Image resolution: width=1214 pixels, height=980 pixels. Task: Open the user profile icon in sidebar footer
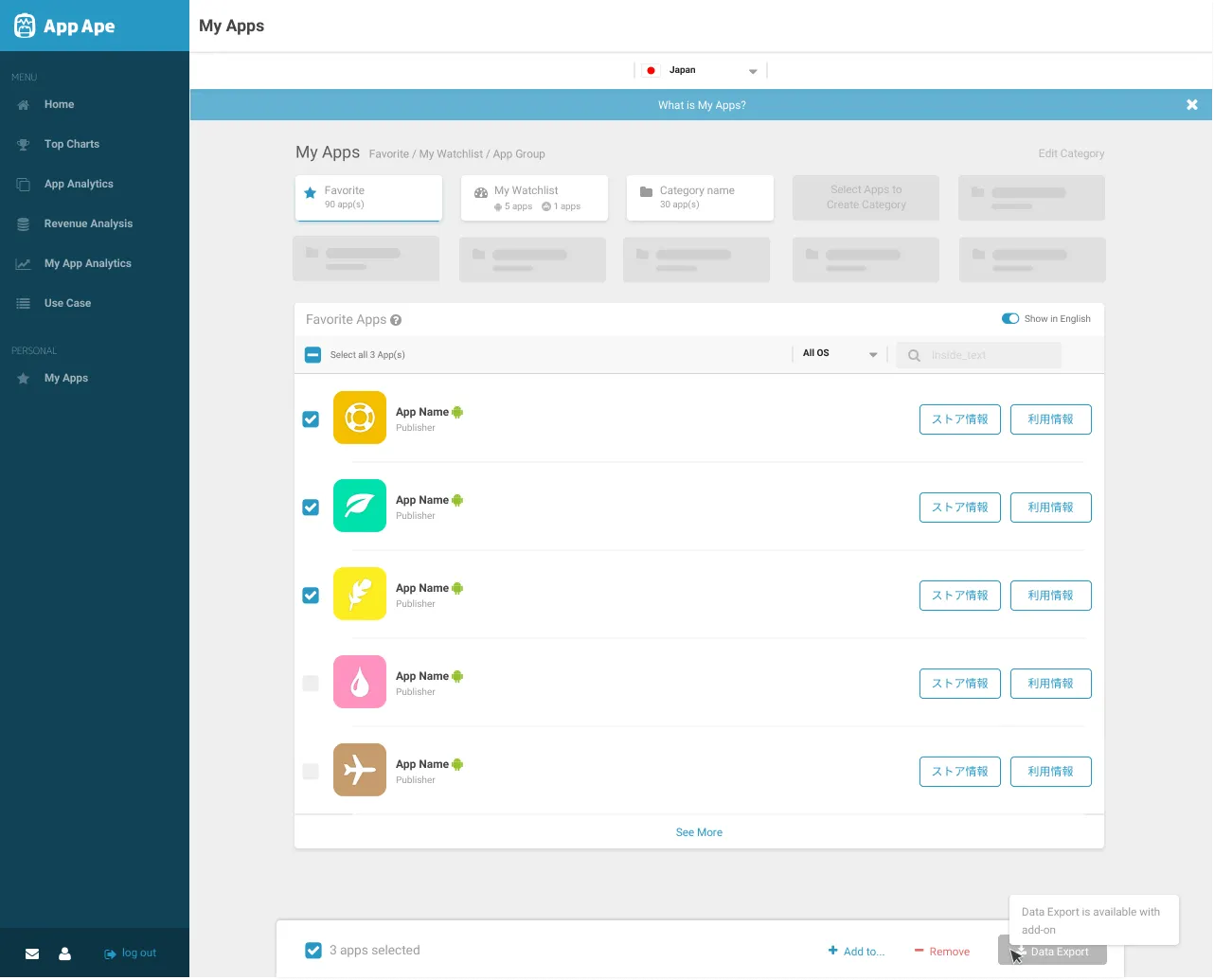click(x=64, y=954)
